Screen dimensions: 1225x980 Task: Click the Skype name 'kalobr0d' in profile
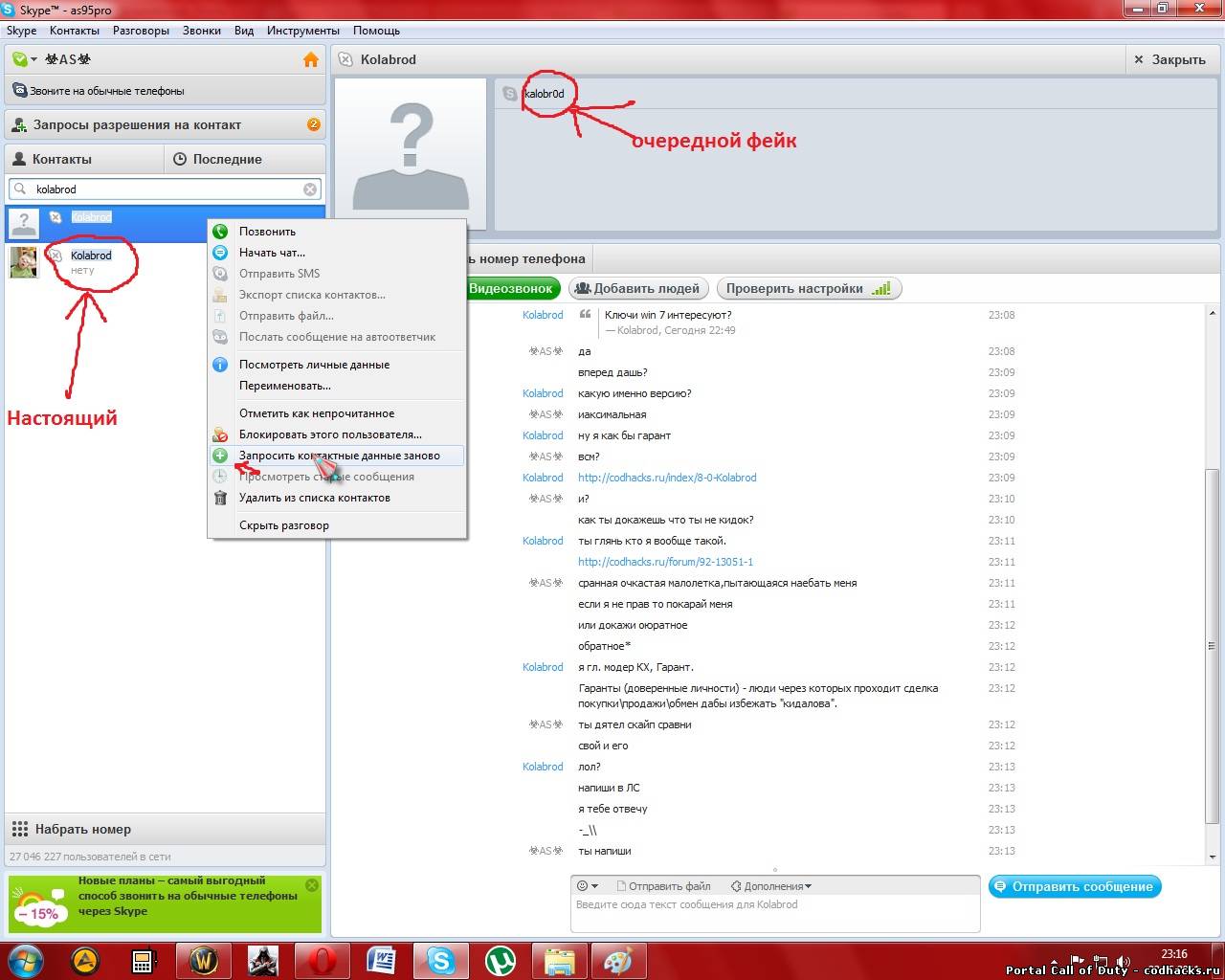click(545, 94)
